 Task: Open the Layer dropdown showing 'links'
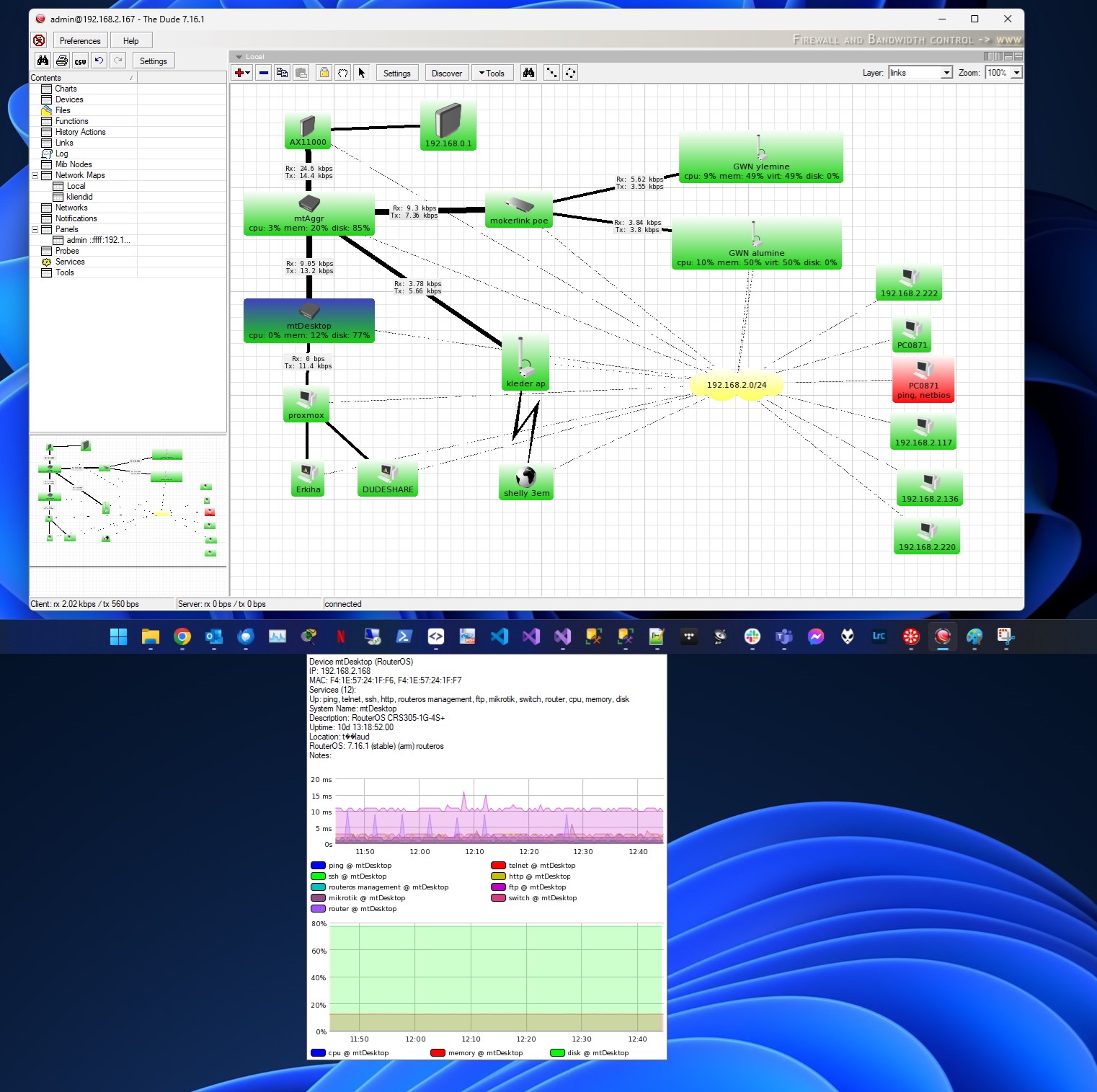[x=946, y=72]
